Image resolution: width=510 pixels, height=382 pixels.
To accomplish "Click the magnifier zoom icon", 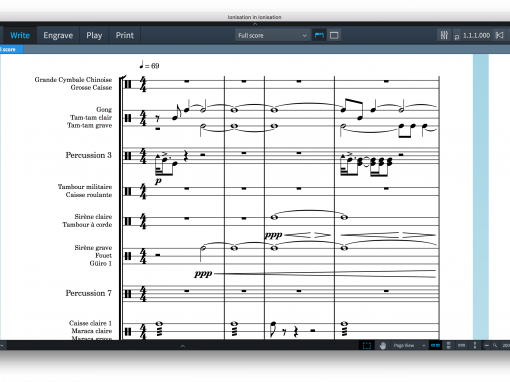I will pyautogui.click(x=495, y=345).
